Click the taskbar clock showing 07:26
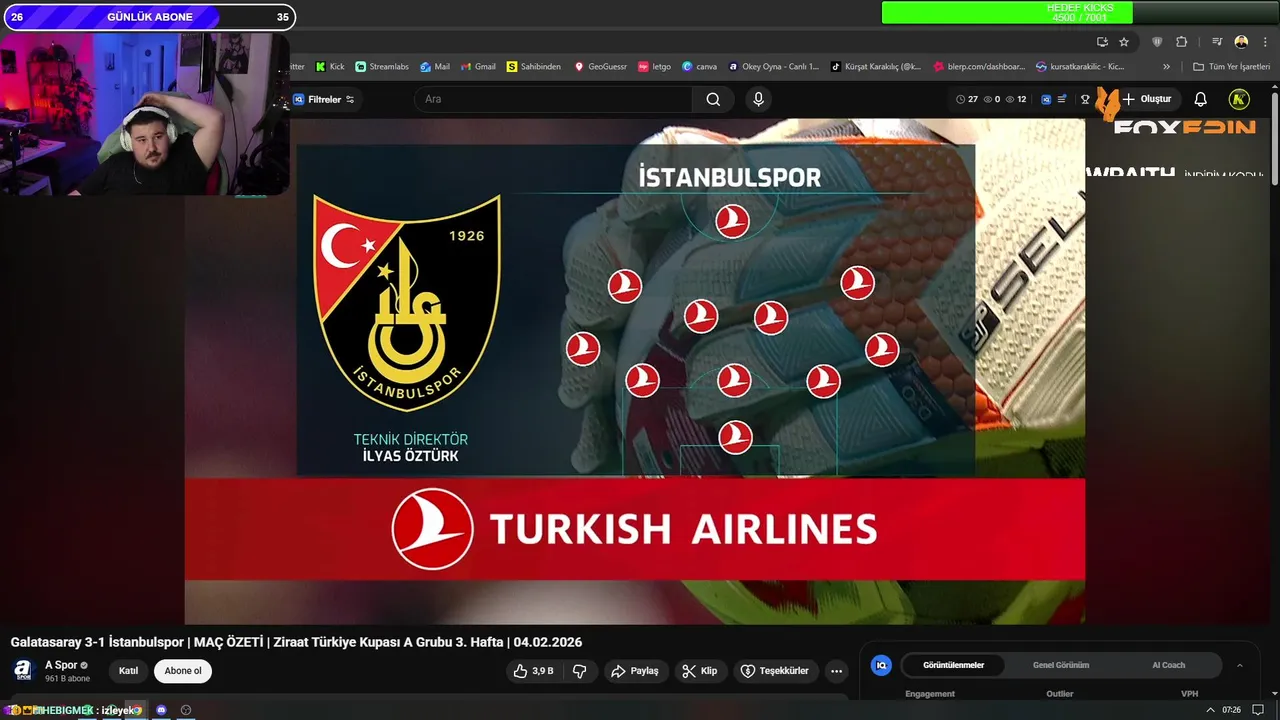The height and width of the screenshot is (720, 1280). [1231, 710]
